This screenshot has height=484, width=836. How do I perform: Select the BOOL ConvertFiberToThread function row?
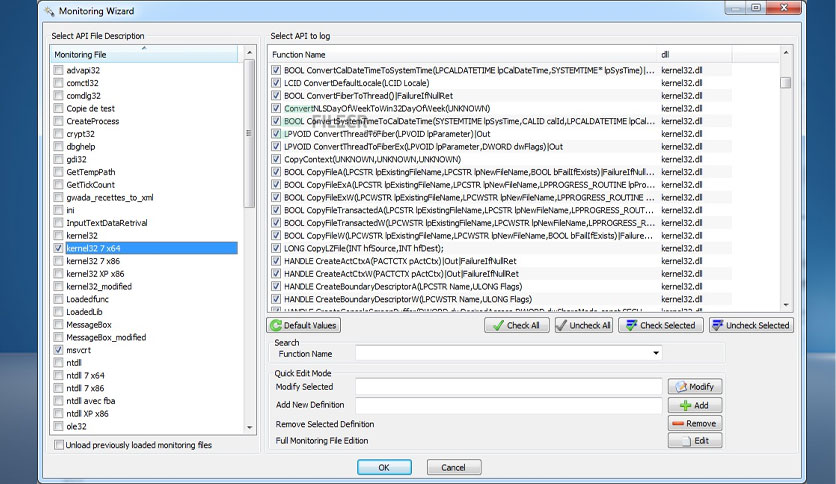(500, 95)
